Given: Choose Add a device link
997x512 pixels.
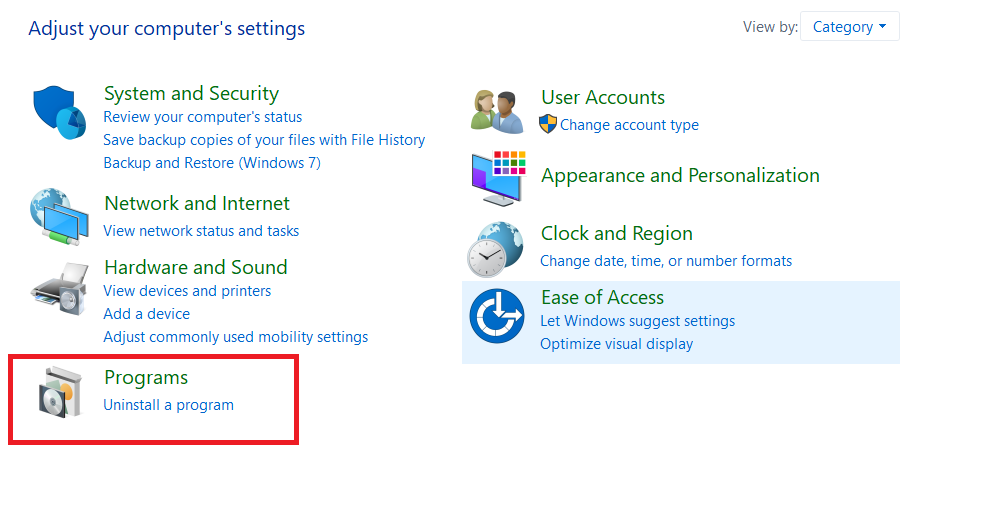Looking at the screenshot, I should click(146, 314).
